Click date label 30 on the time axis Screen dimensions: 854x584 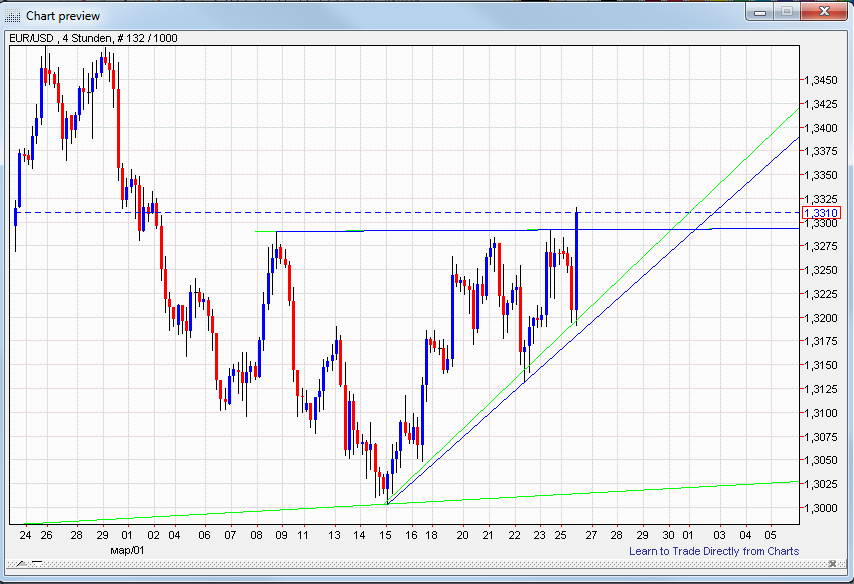pyautogui.click(x=668, y=536)
